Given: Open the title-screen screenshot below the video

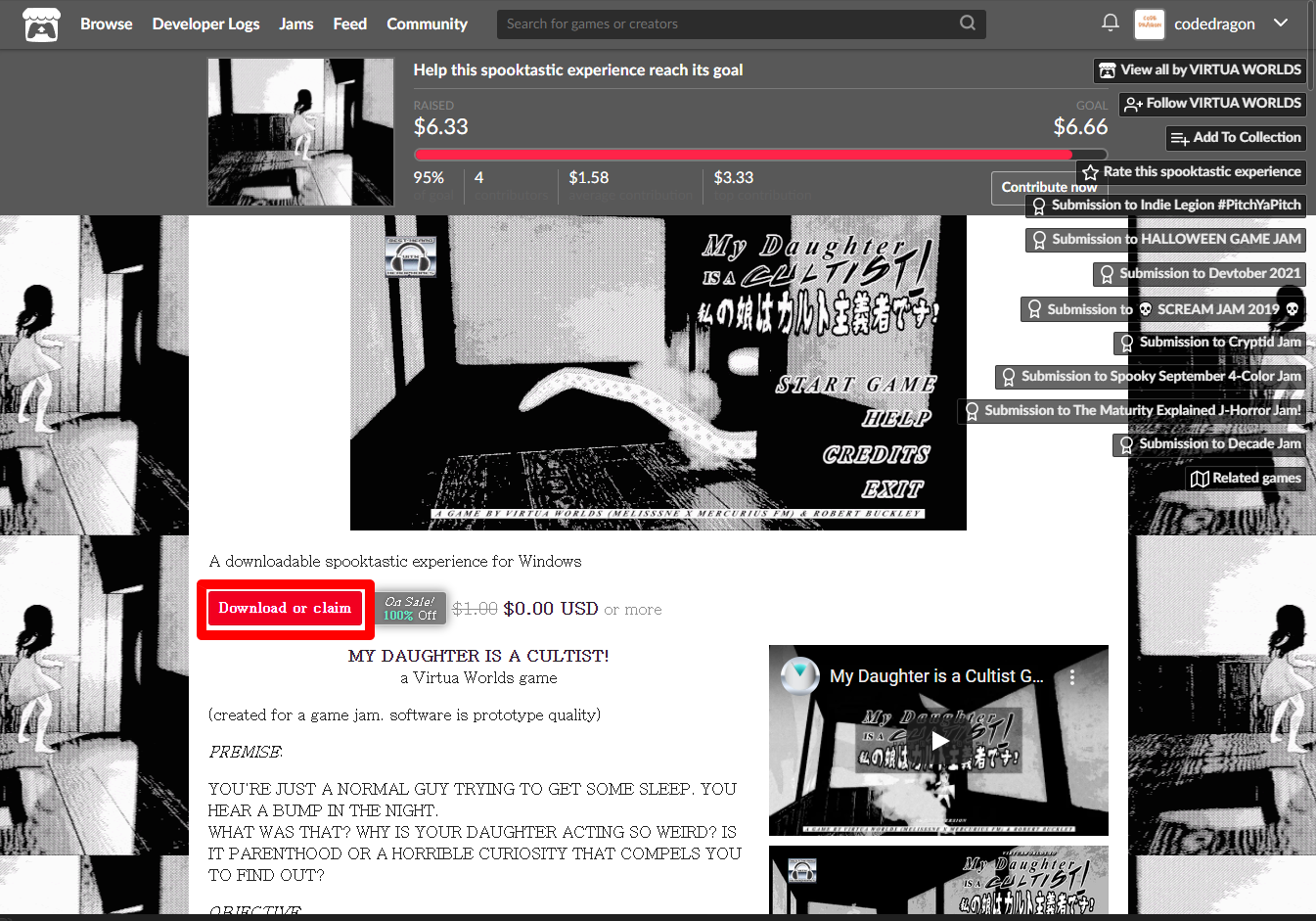Looking at the screenshot, I should coord(938,880).
